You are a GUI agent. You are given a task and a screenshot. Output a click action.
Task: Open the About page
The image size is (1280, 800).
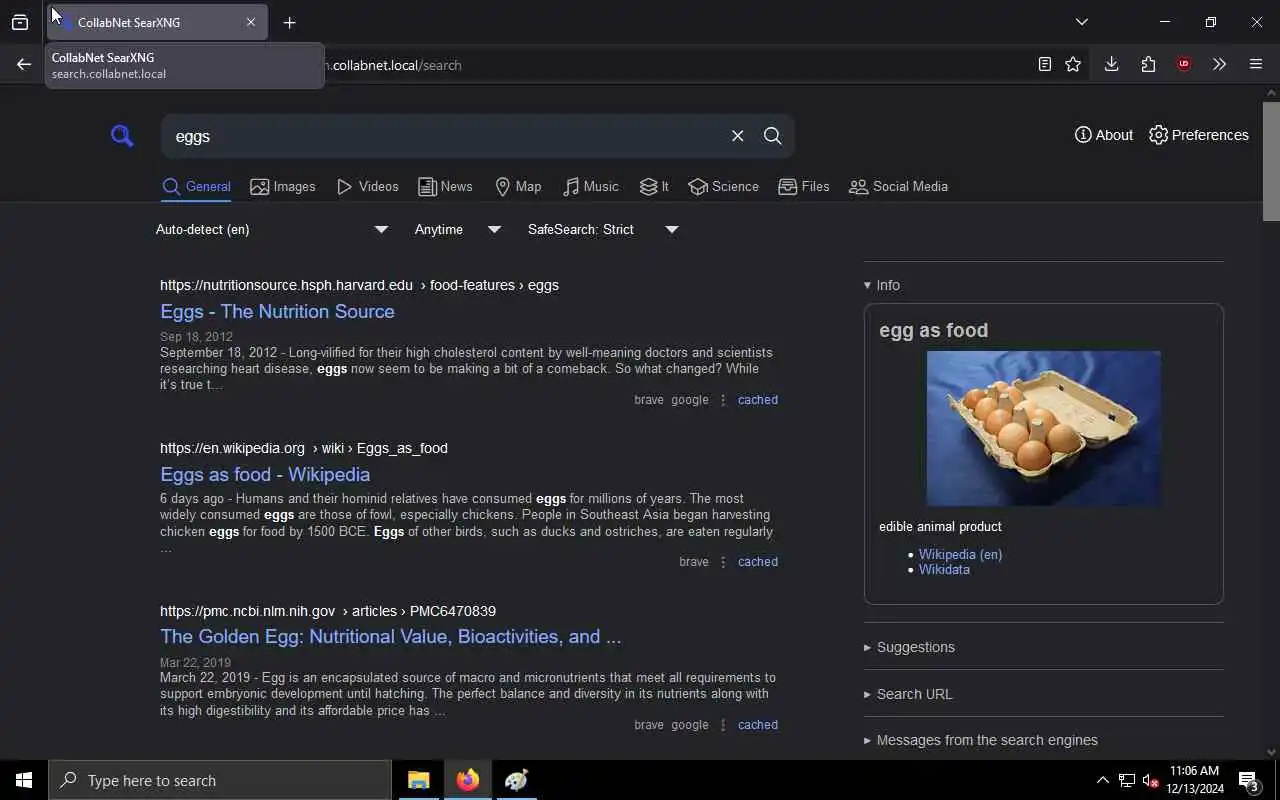pyautogui.click(x=1104, y=135)
